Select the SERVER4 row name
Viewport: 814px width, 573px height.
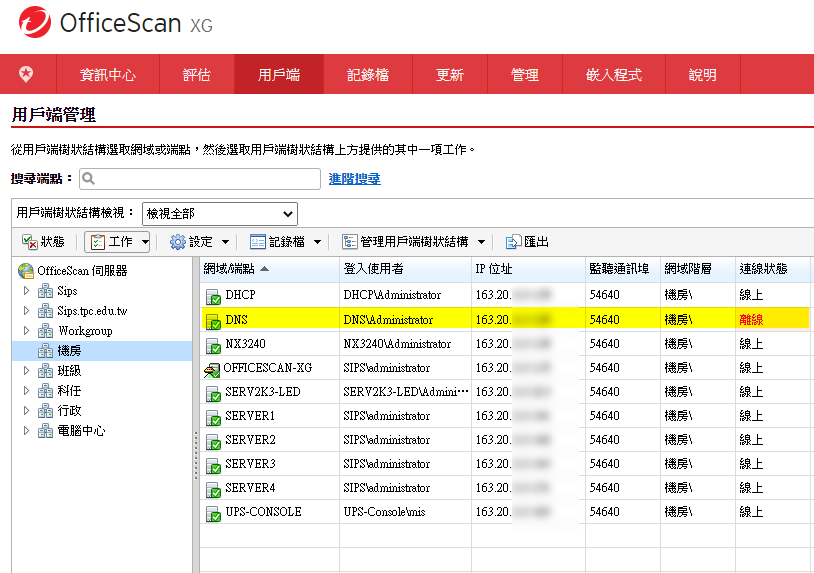250,488
